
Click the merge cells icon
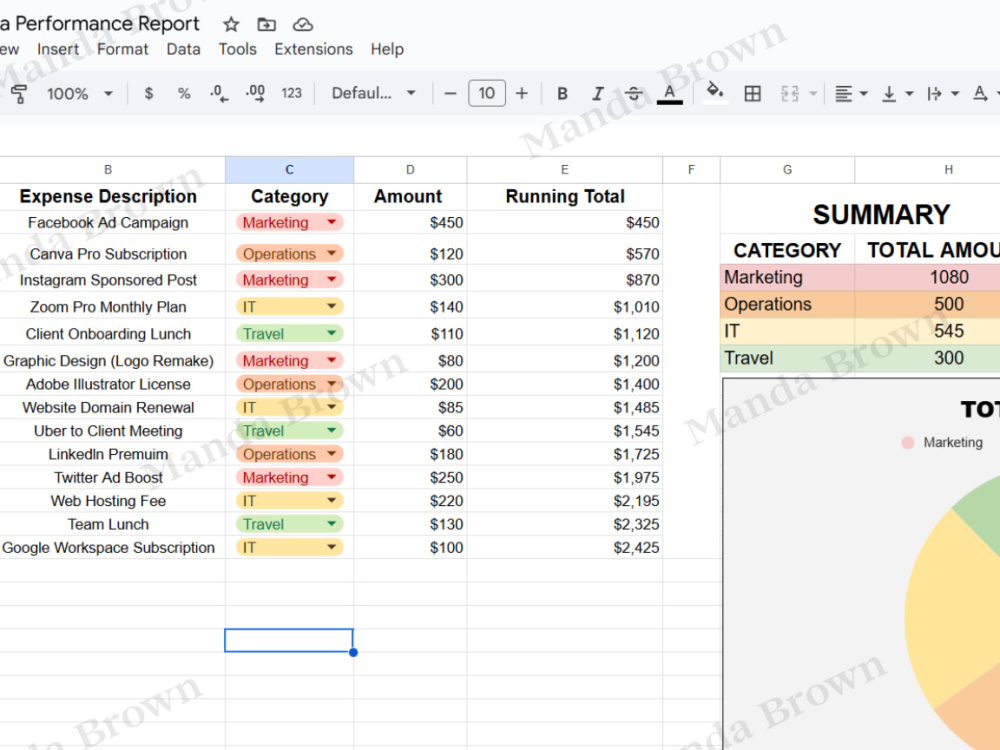[x=790, y=94]
